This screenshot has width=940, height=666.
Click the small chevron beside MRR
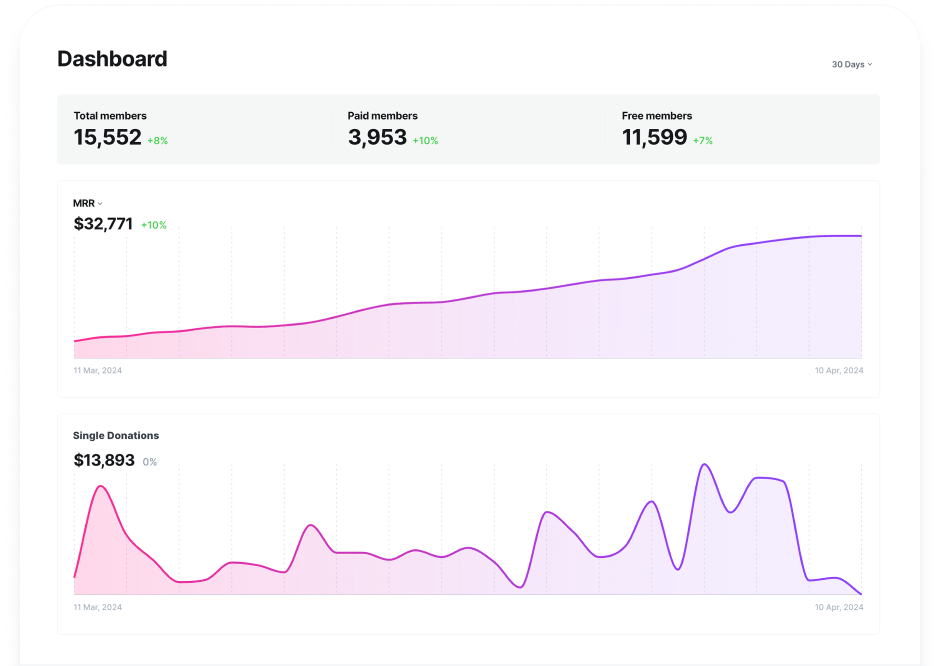(100, 204)
